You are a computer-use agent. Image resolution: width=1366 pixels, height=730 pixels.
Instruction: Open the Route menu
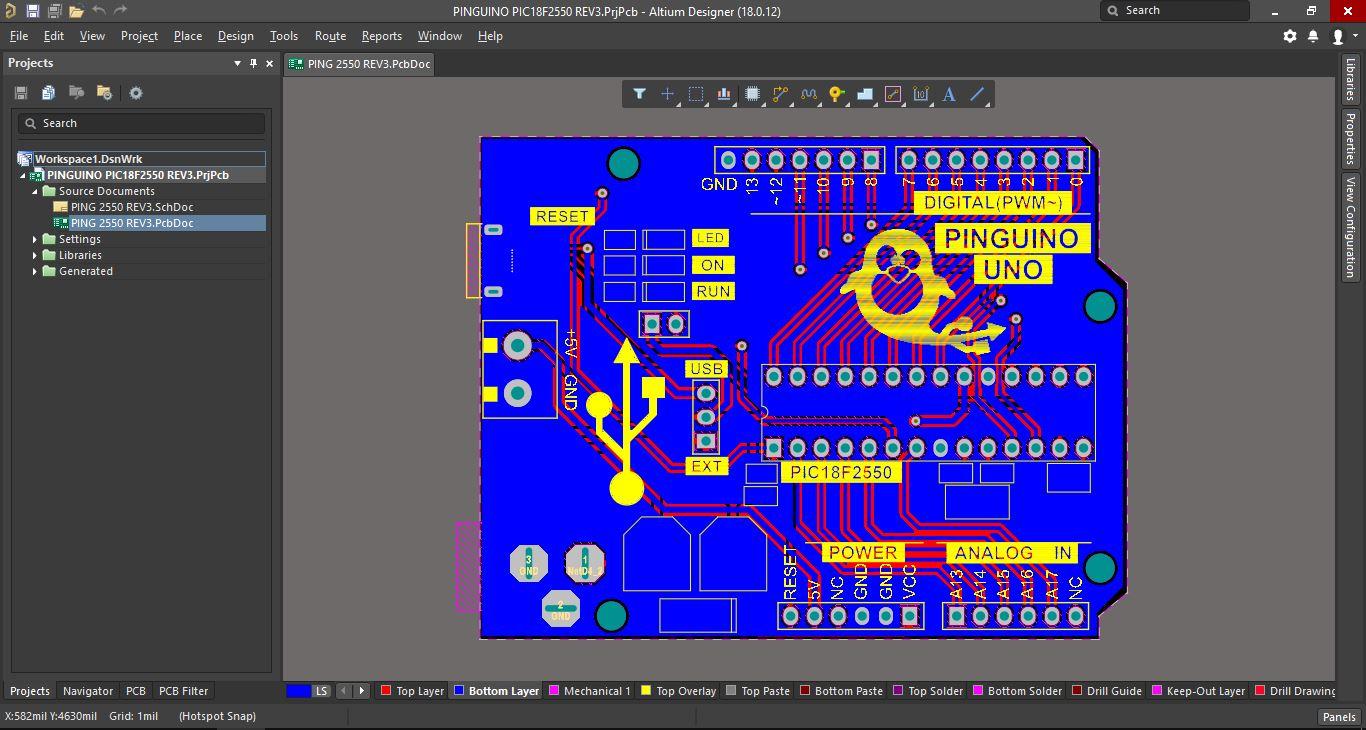point(330,36)
